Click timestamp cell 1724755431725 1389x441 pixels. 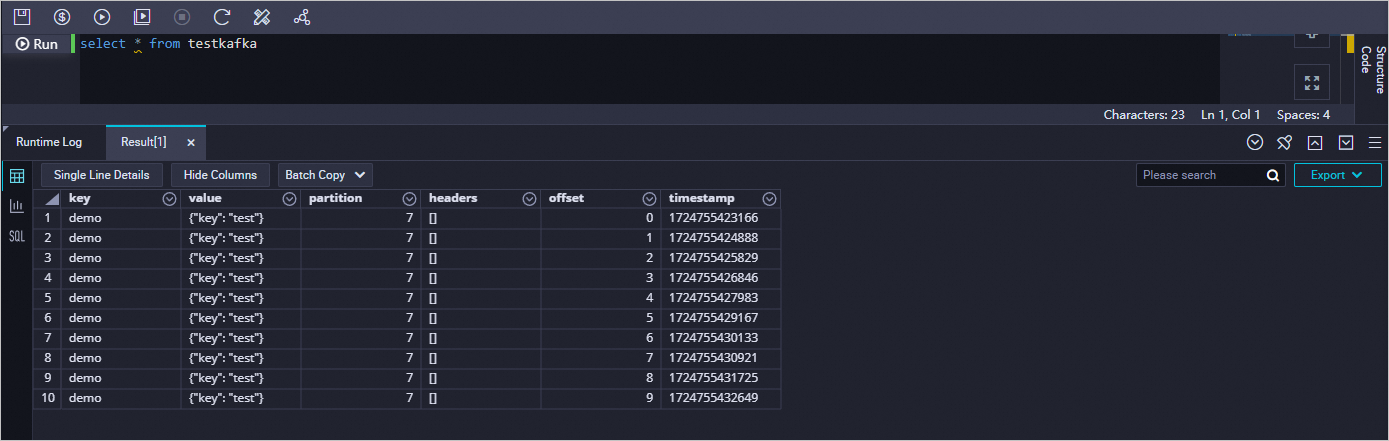point(721,378)
